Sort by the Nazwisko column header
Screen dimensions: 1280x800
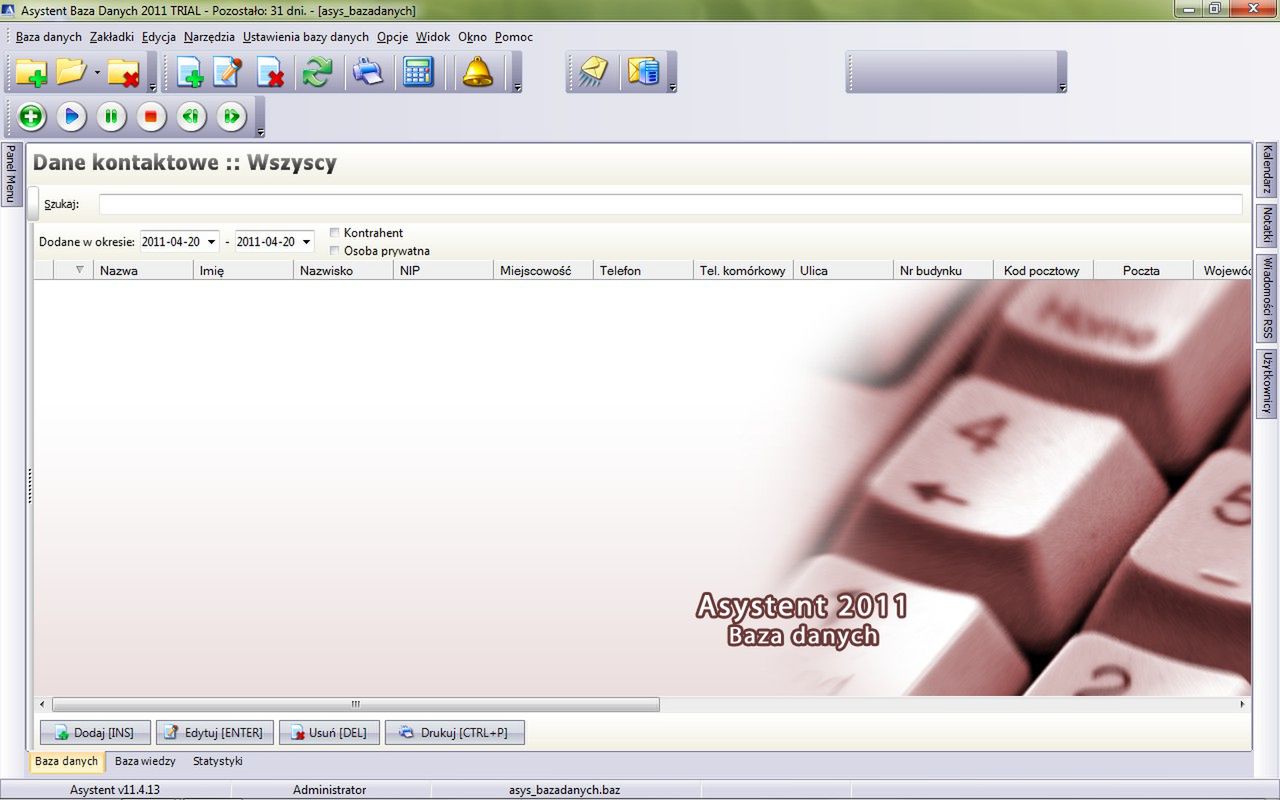coord(344,270)
